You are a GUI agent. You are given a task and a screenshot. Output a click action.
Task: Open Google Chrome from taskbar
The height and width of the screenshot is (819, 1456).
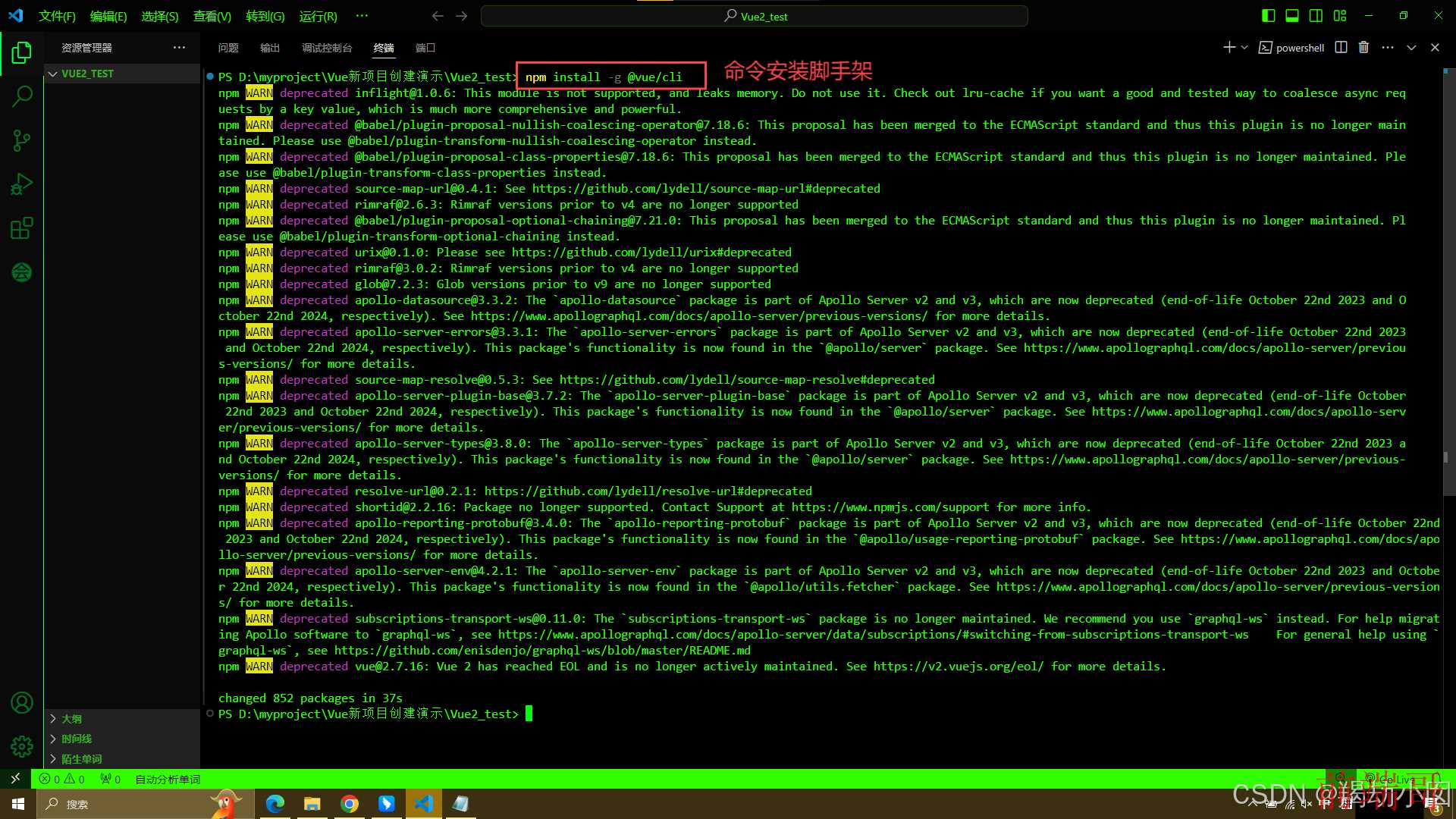point(350,804)
